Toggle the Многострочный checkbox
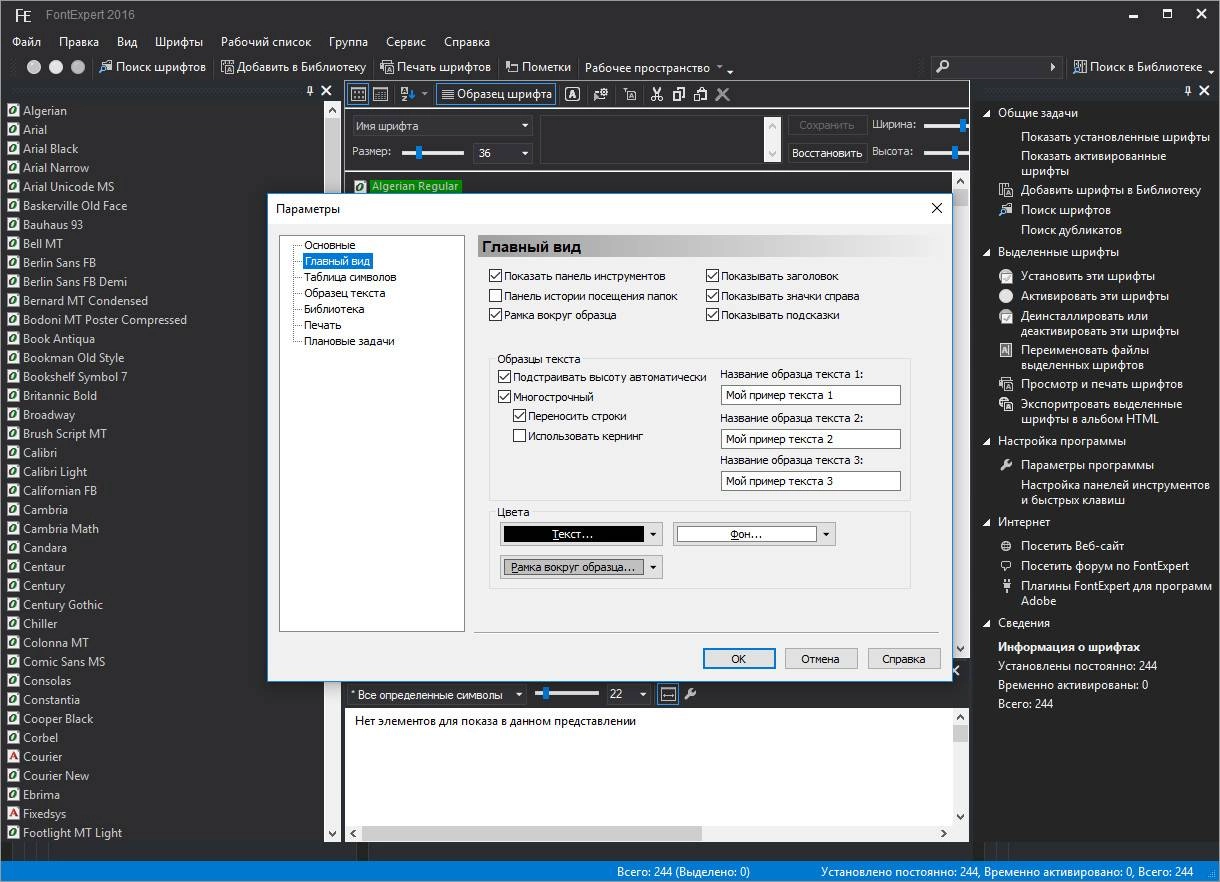Image resolution: width=1220 pixels, height=882 pixels. pos(504,397)
